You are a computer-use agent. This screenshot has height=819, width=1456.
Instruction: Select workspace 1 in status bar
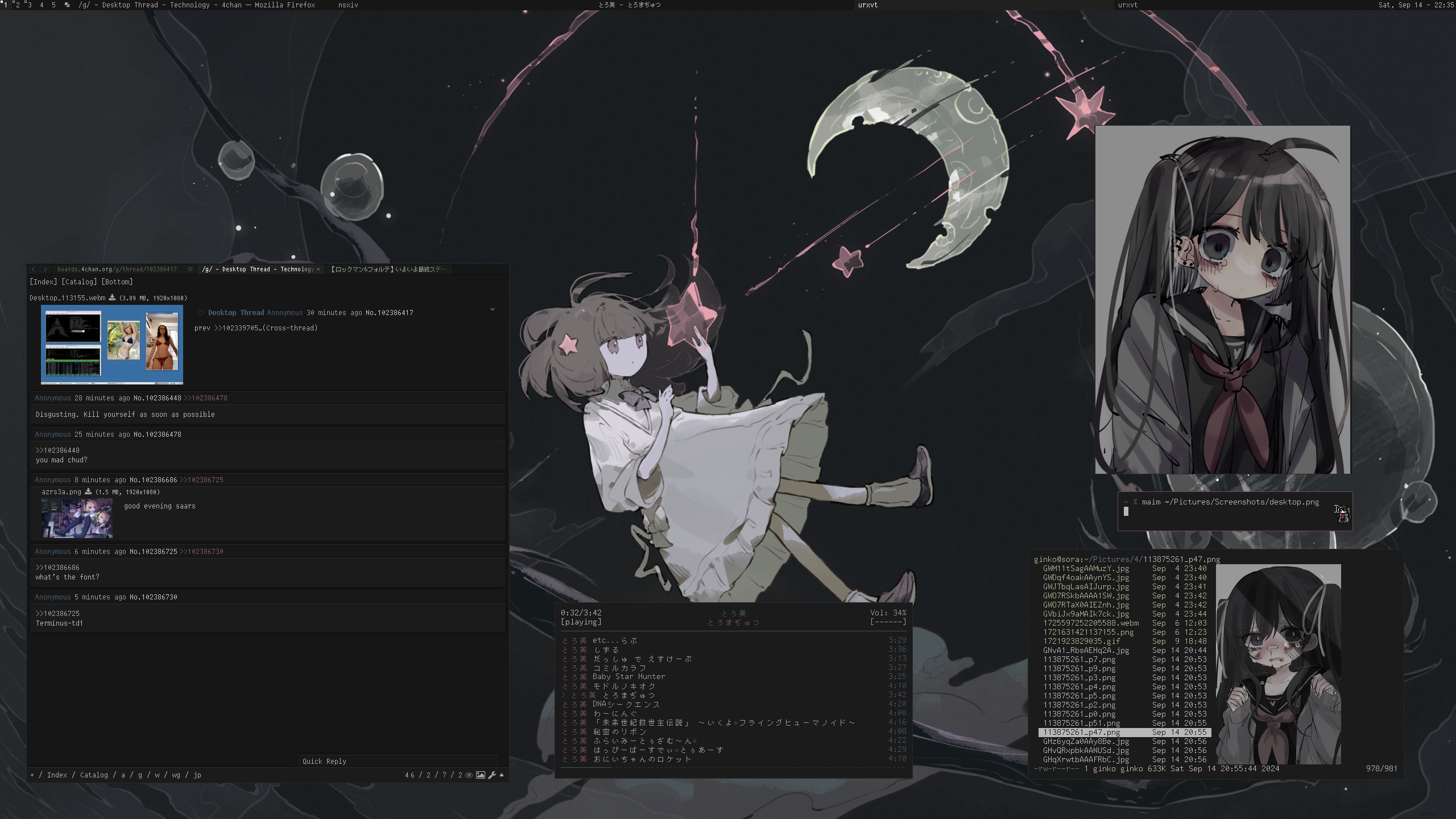5,5
